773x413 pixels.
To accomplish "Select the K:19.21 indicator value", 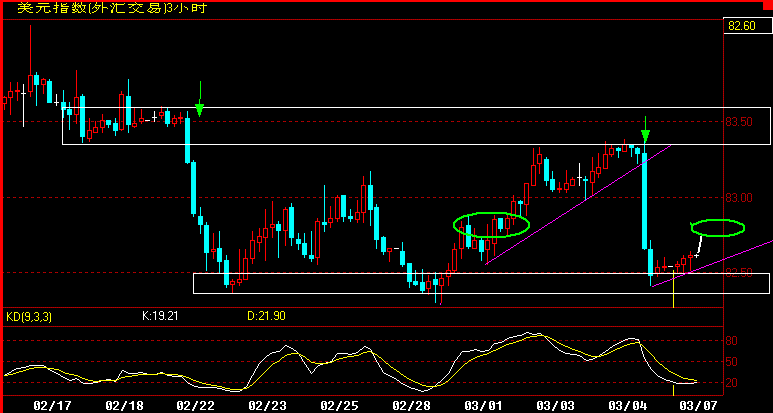I will [x=160, y=315].
